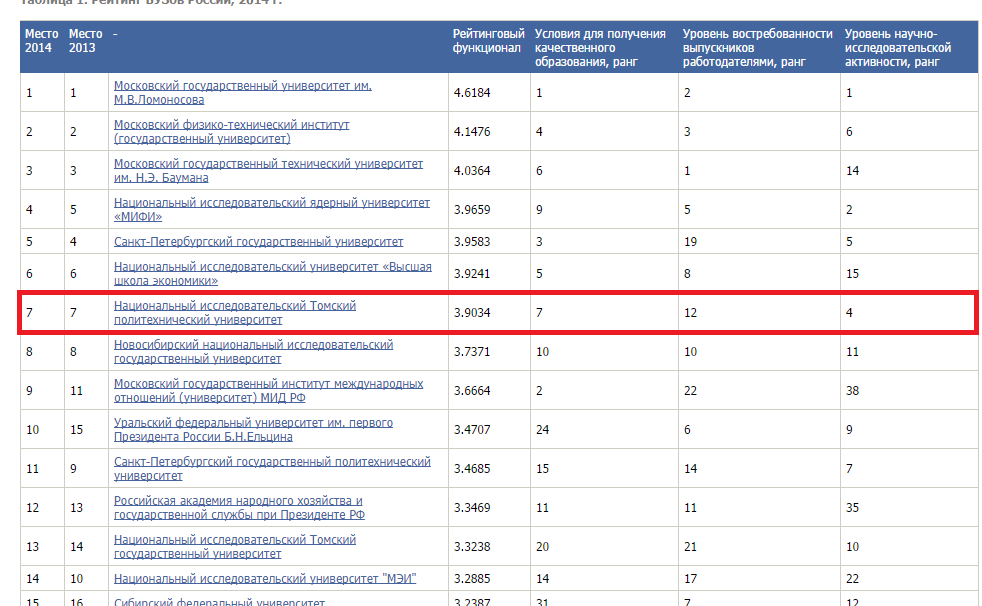Select rating value 3.3238
The image size is (982, 606).
coord(472,547)
